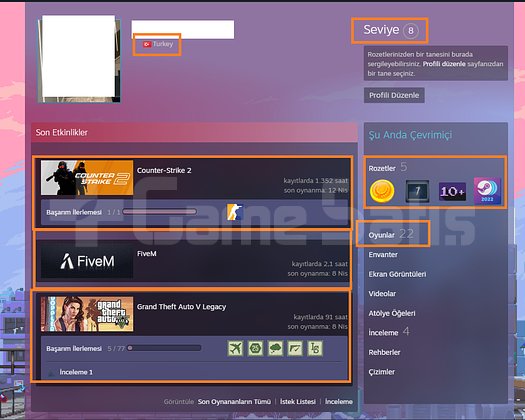Image resolution: width=525 pixels, height=420 pixels.
Task: Click the Grand Theft Auto V Legacy banner
Action: pyautogui.click(x=87, y=314)
